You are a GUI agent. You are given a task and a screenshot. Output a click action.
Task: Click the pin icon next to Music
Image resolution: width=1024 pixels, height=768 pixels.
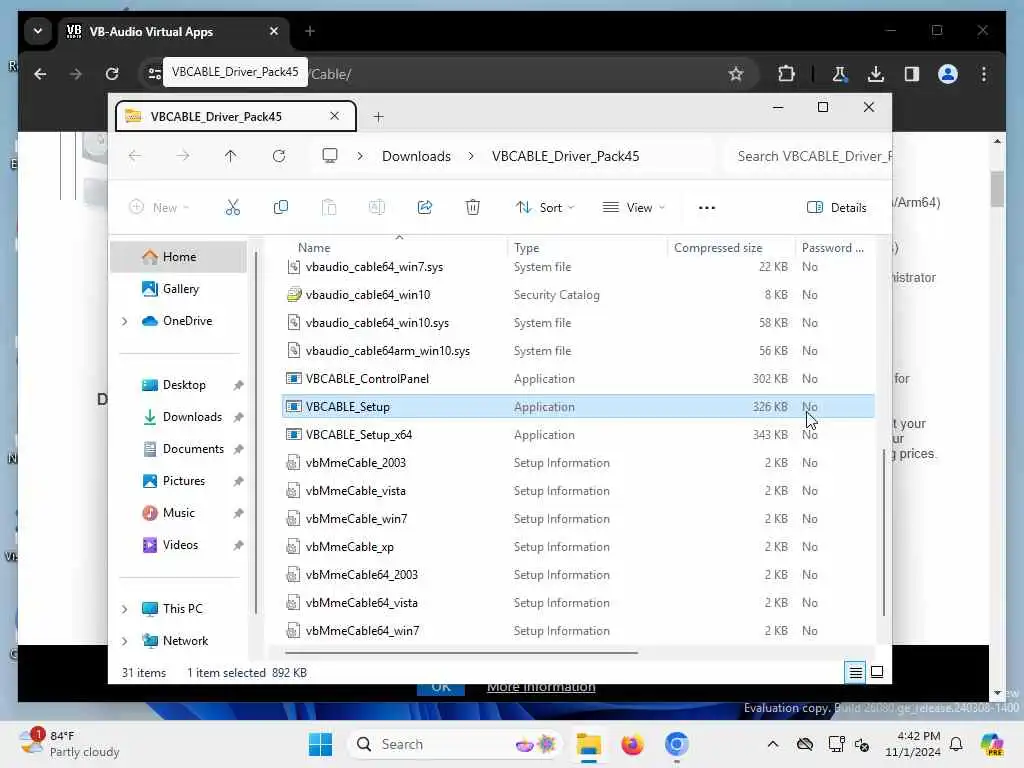pos(238,513)
